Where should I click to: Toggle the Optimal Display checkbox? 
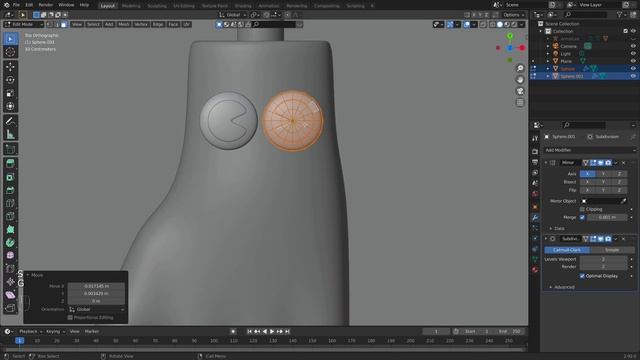point(582,276)
